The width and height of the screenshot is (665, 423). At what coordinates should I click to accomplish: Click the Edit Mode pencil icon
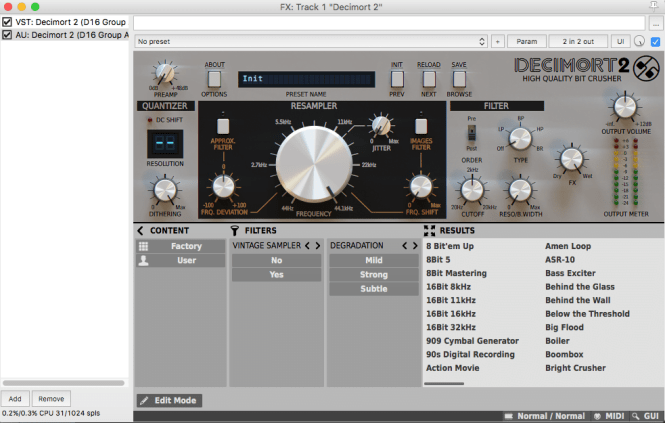pos(144,401)
